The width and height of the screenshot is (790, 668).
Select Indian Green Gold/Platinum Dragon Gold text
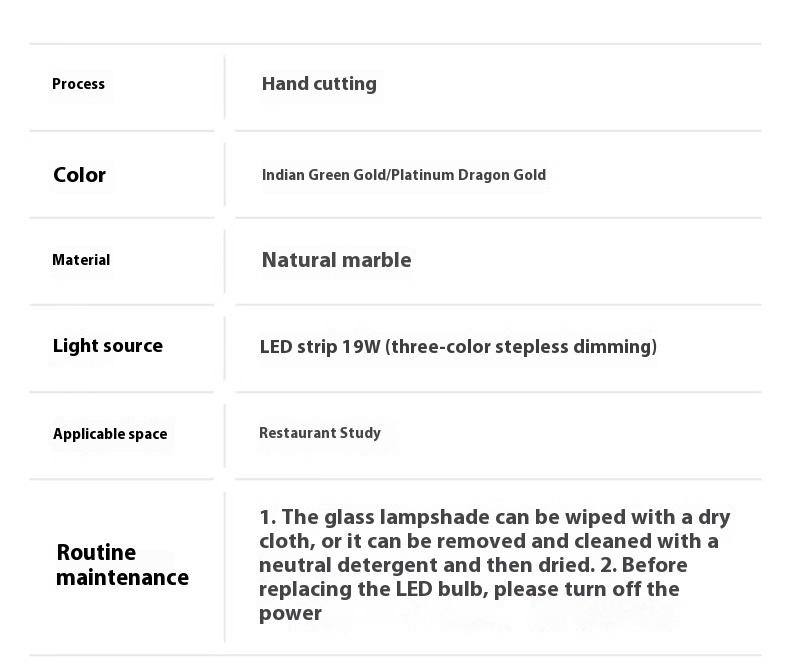point(404,175)
